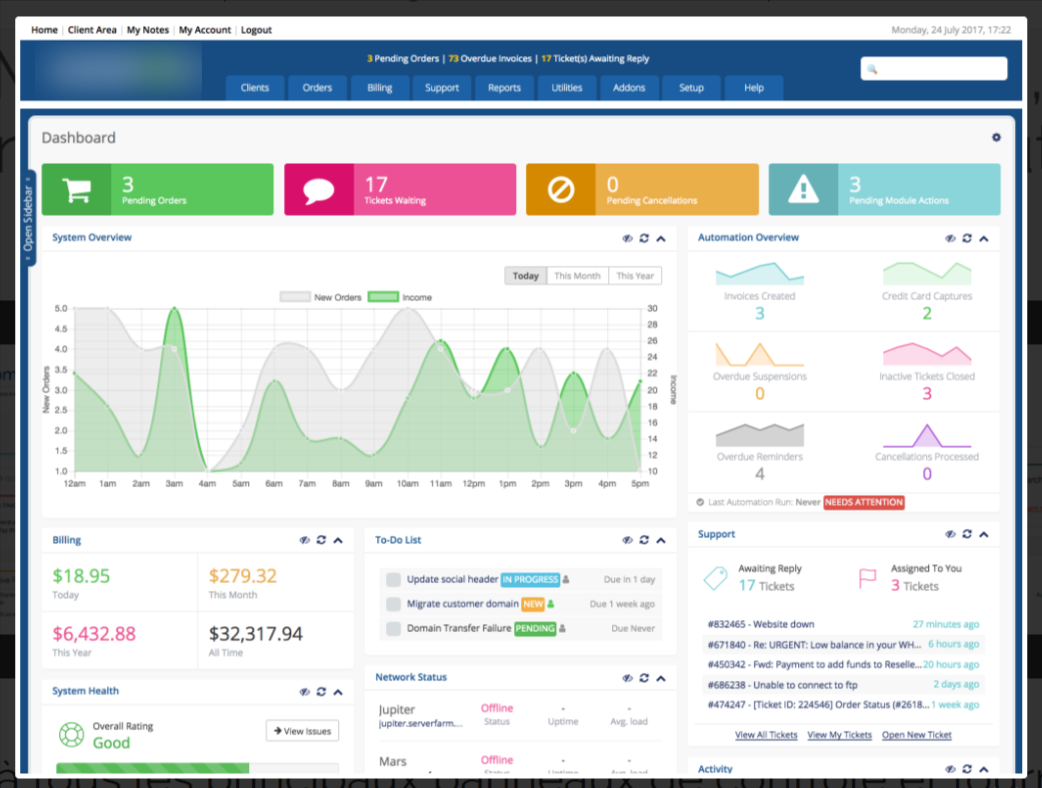
Task: Click the System Health green progress bar
Action: [153, 768]
